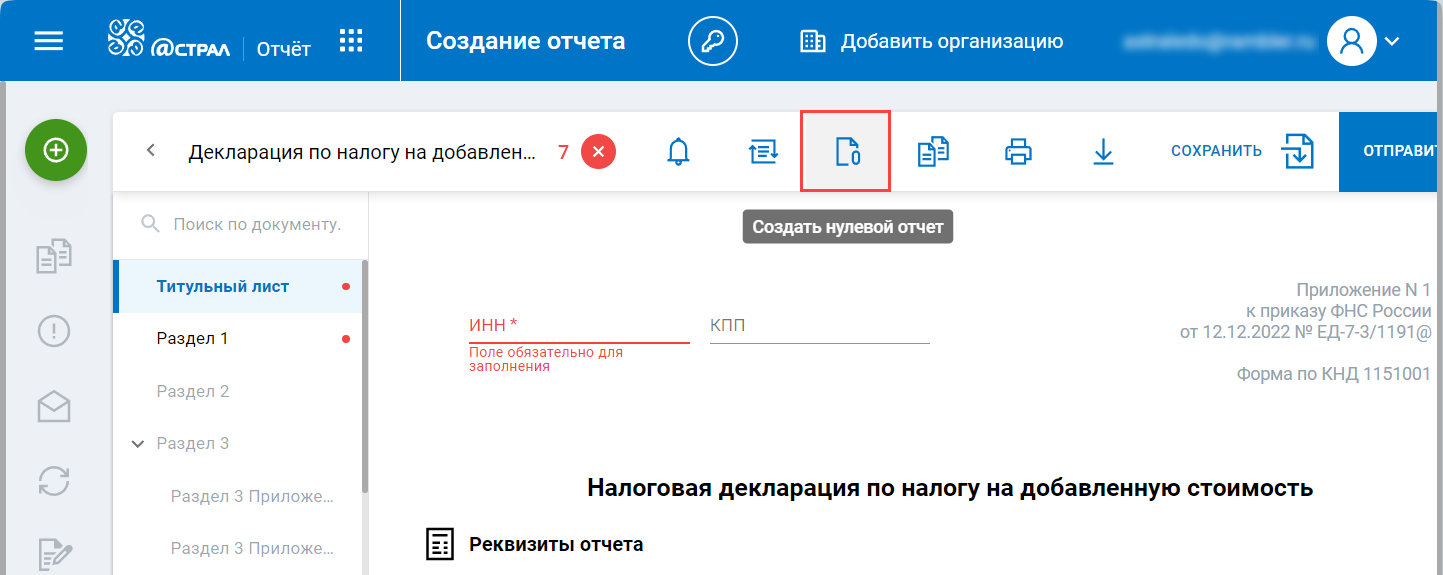Open the hamburger main menu
1443x575 pixels.
(49, 41)
